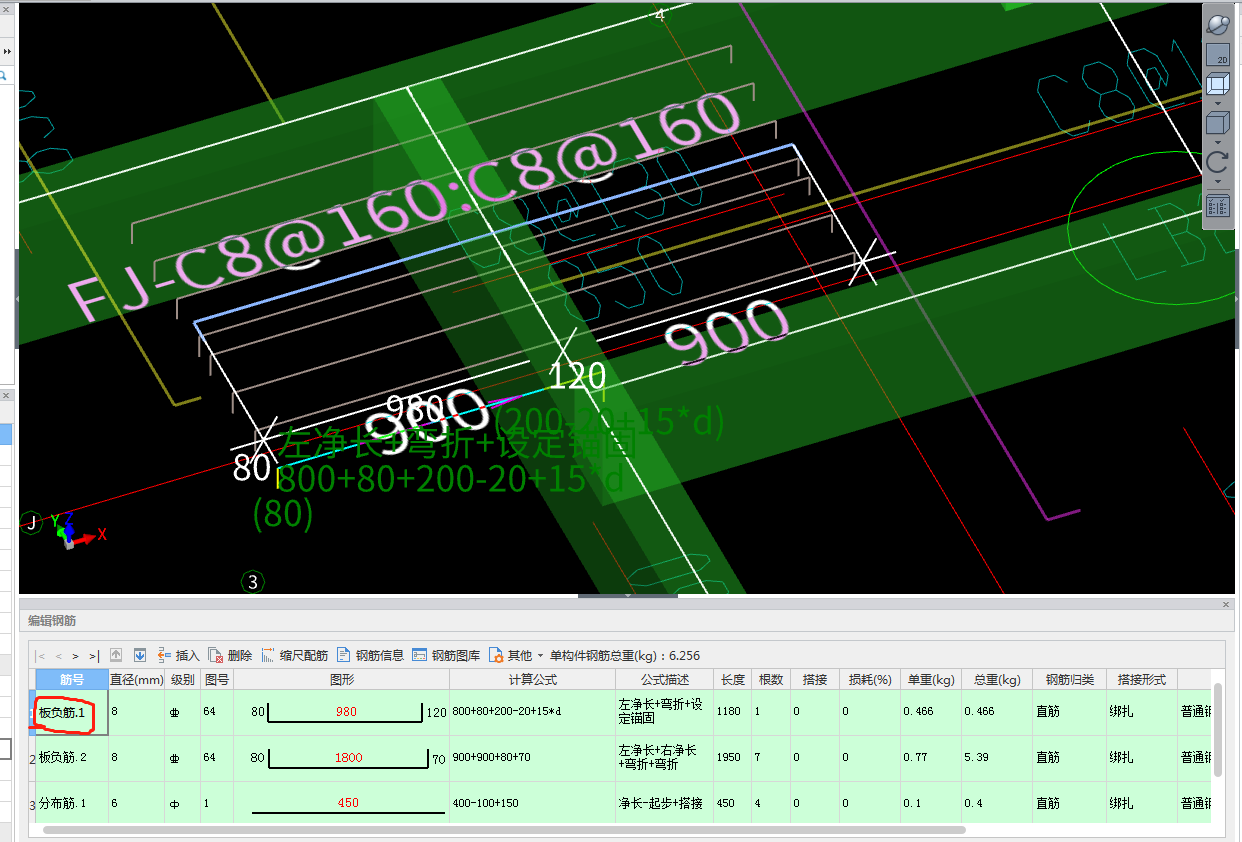The image size is (1242, 842).
Task: Click the move row up arrow icon
Action: click(116, 656)
